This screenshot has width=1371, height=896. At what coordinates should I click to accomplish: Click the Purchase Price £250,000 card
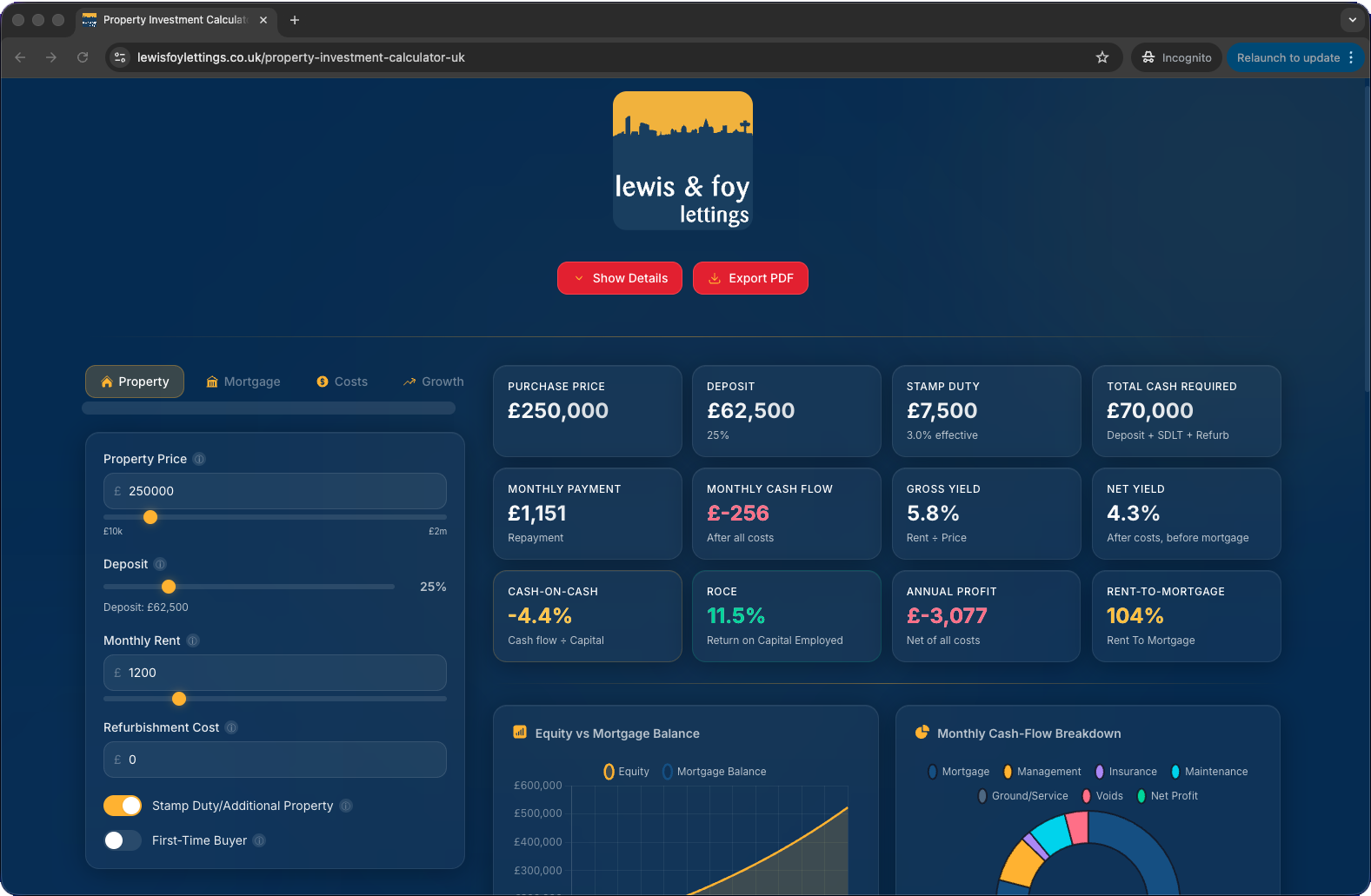[588, 411]
